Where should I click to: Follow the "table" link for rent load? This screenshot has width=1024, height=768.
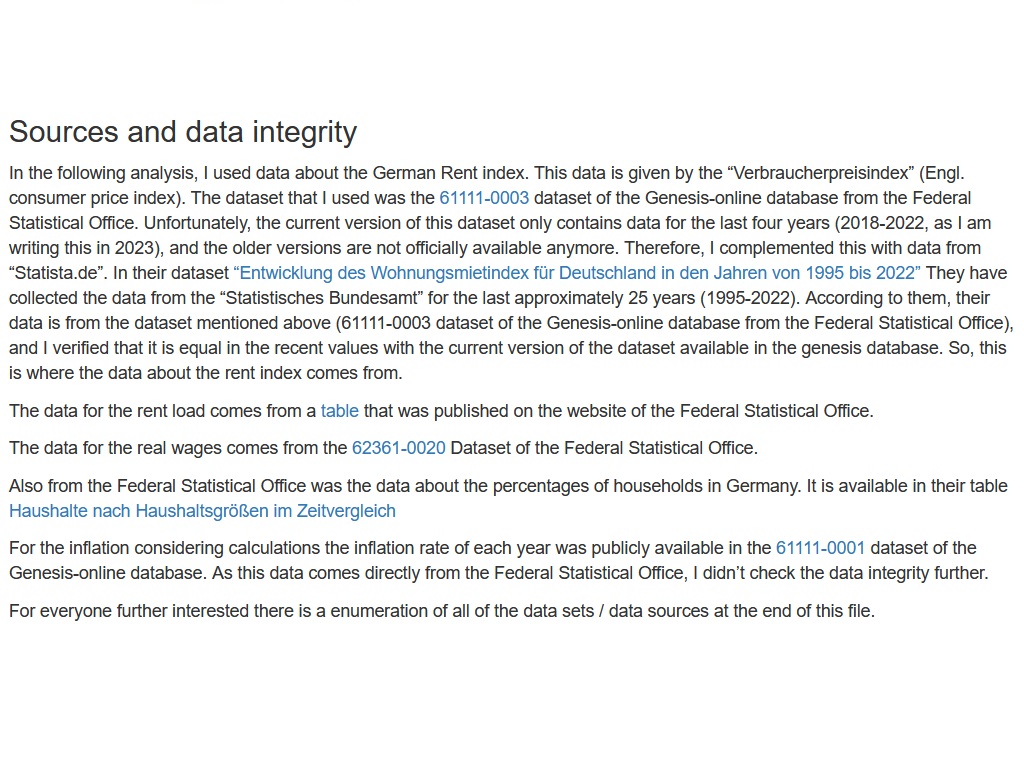tap(339, 411)
